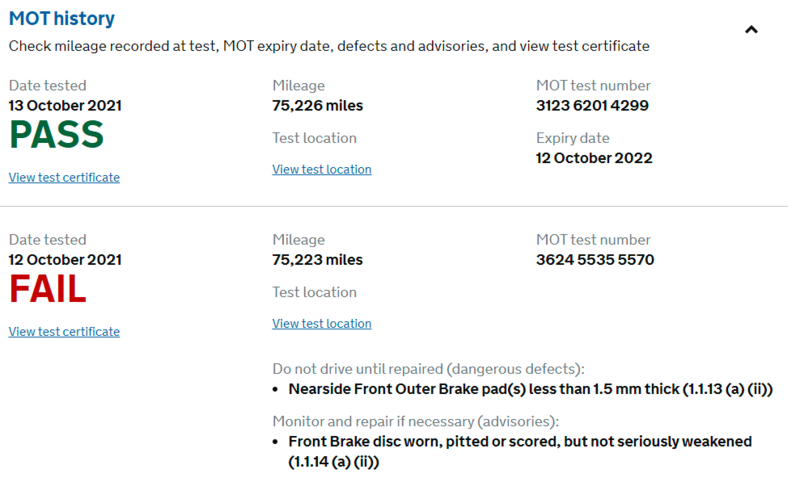Click MOT test number 3624 5535 5570
Viewport: 800px width, 482px height.
(594, 259)
